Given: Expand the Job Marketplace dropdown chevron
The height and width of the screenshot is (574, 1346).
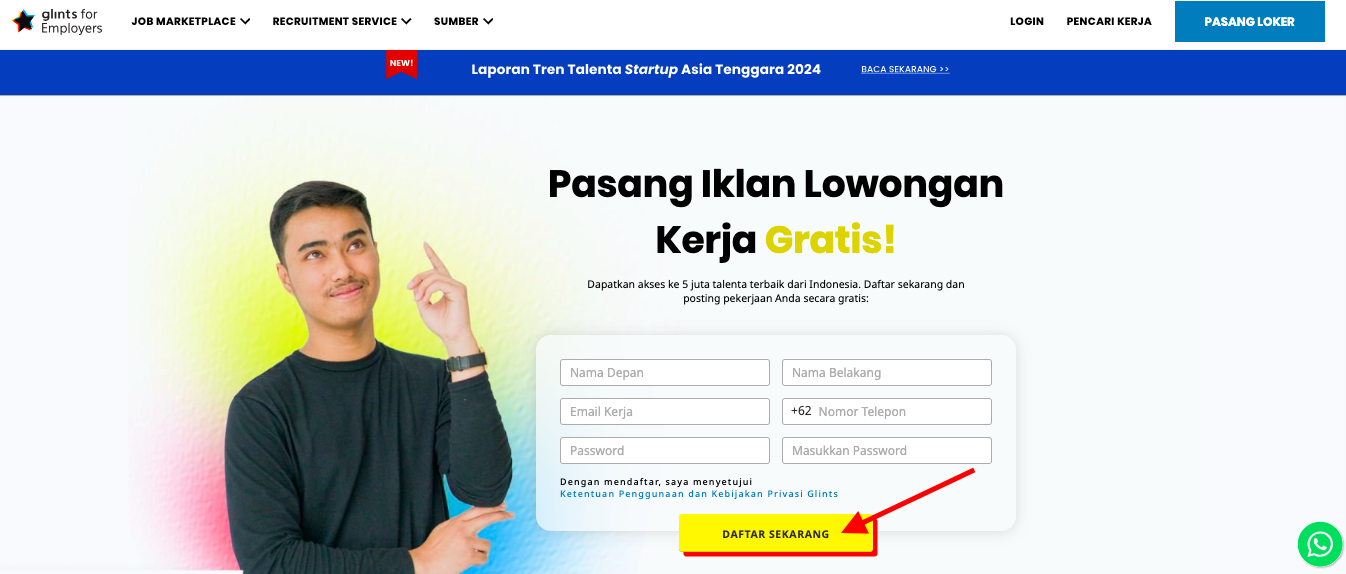Looking at the screenshot, I should pyautogui.click(x=245, y=21).
